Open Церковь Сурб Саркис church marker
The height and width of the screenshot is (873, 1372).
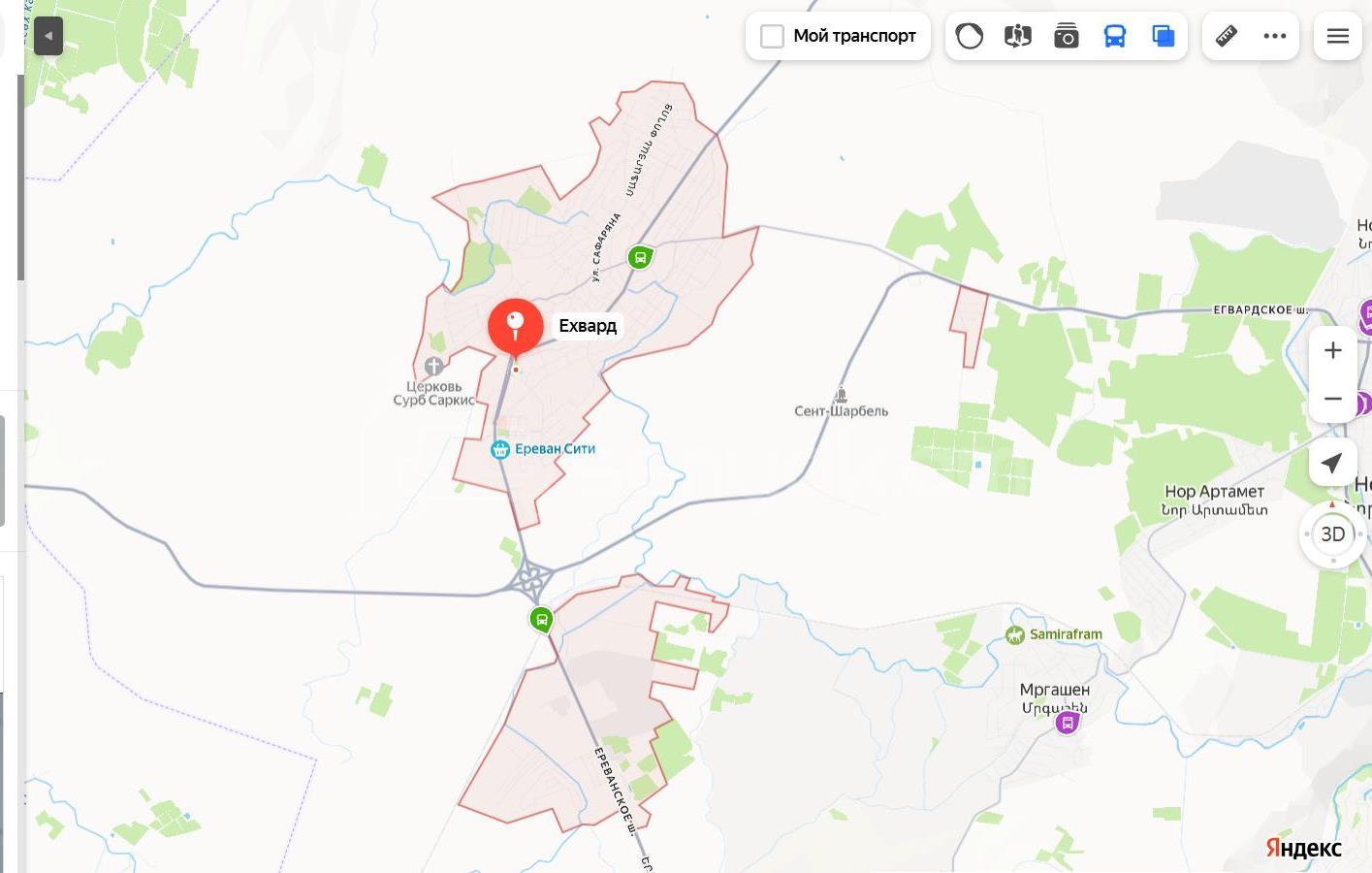pyautogui.click(x=433, y=367)
